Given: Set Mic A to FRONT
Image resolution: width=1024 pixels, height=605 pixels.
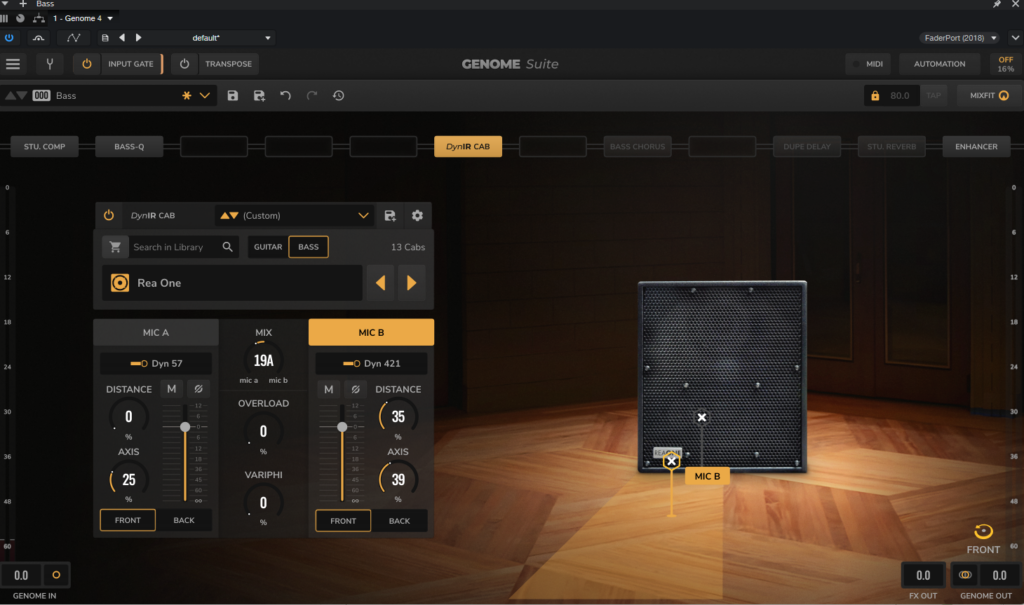Looking at the screenshot, I should click(x=127, y=520).
